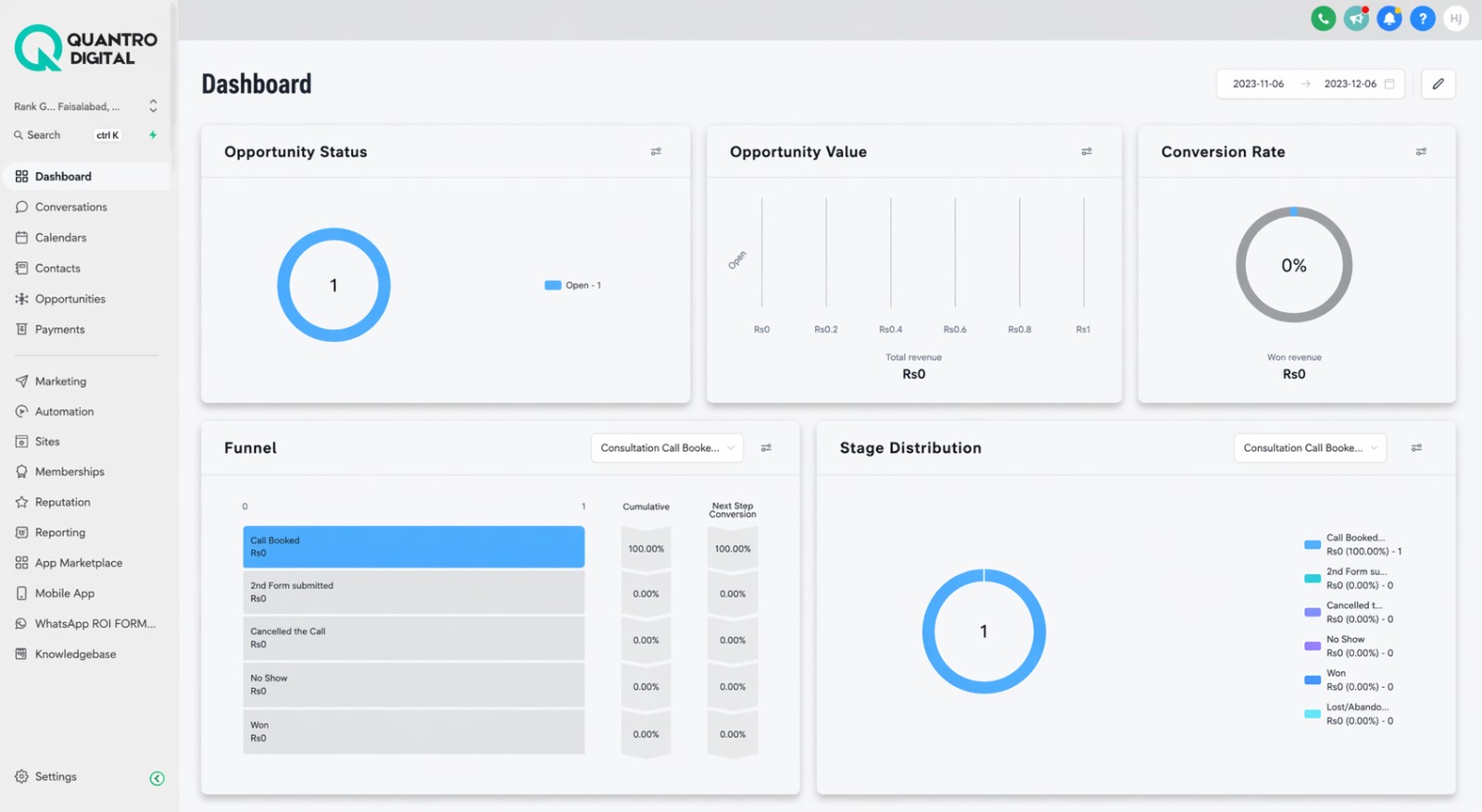Click the green phone dialer icon
The width and height of the screenshot is (1482, 812).
1323,19
